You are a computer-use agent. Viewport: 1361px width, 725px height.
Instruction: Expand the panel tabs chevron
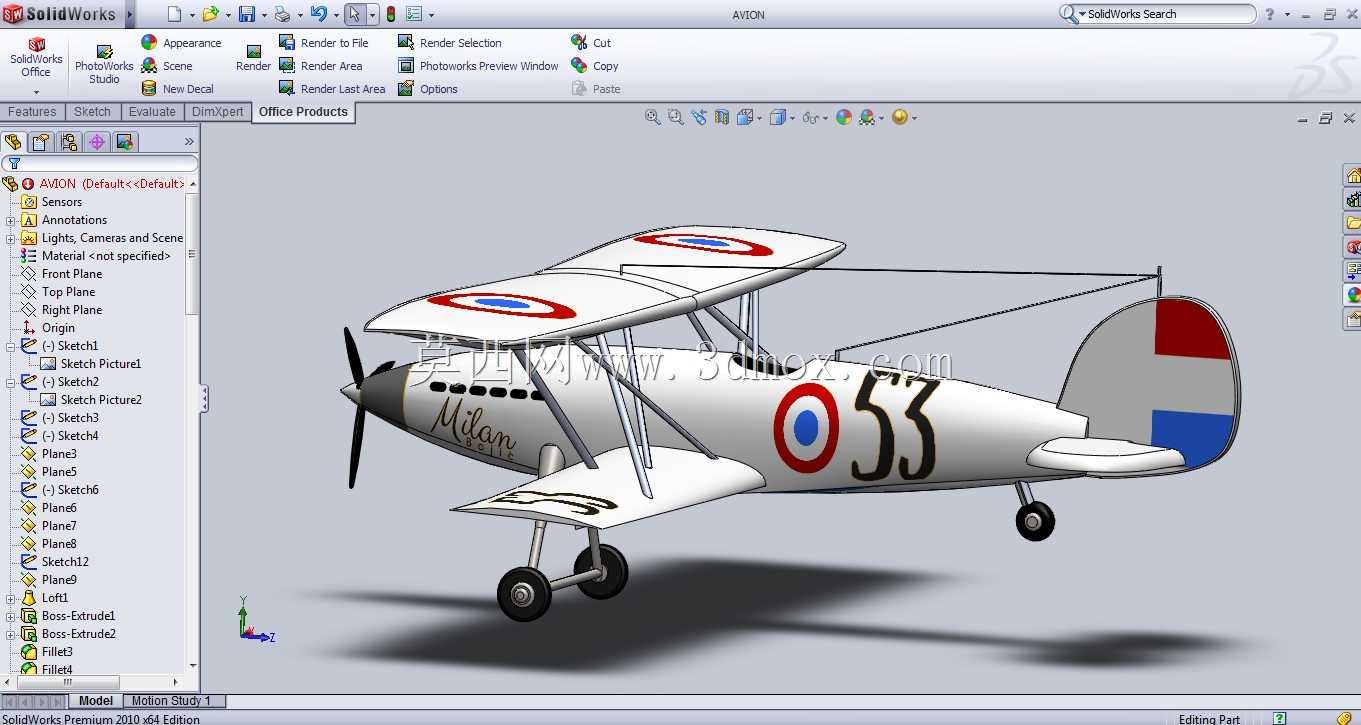189,142
